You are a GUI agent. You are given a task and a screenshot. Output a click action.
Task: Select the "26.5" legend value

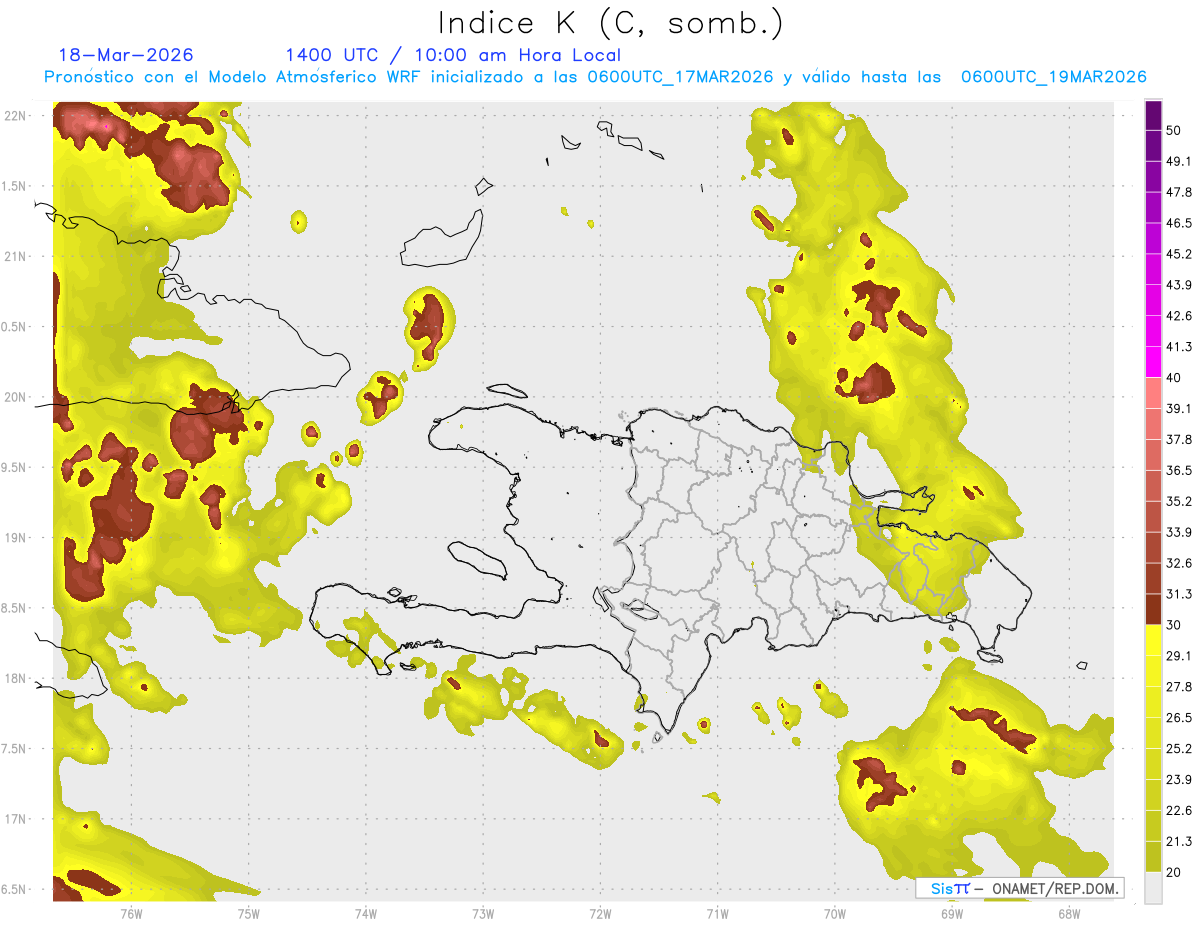point(1179,718)
